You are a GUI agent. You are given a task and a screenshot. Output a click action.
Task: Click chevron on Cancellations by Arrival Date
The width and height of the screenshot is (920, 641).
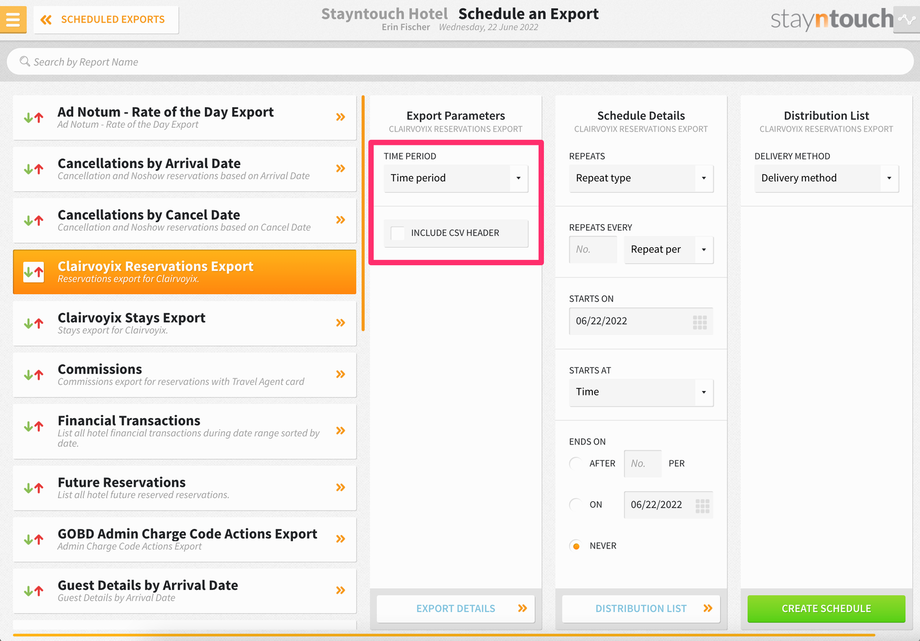pyautogui.click(x=340, y=168)
